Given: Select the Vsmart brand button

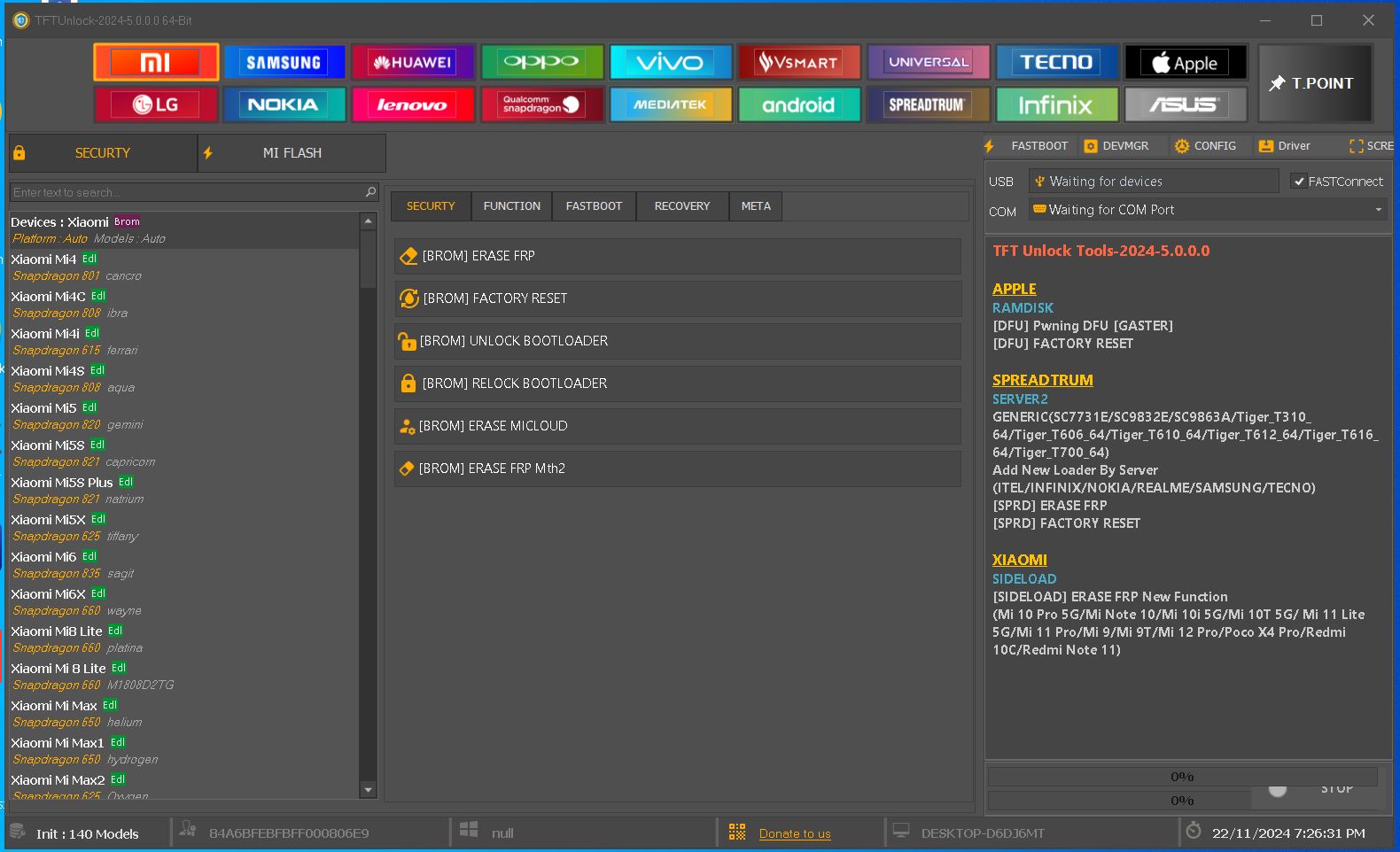Looking at the screenshot, I should (798, 62).
